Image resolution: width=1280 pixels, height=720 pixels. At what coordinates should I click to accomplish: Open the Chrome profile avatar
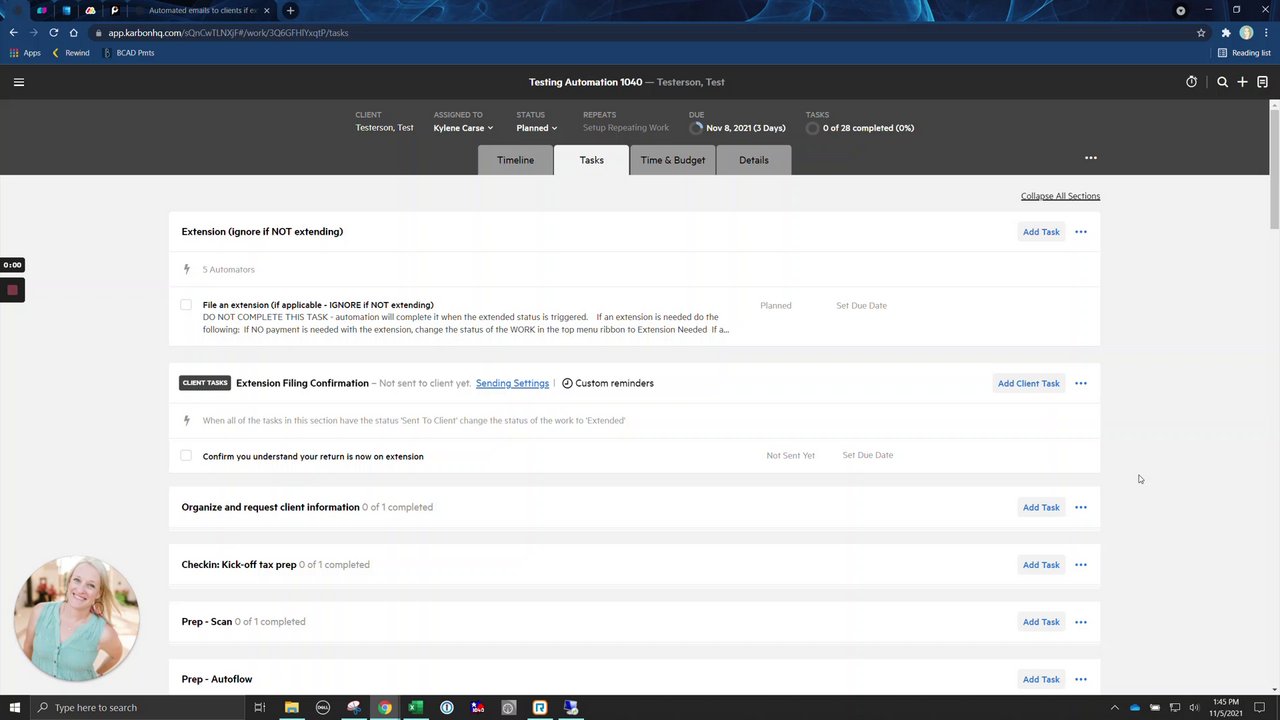tap(1246, 33)
